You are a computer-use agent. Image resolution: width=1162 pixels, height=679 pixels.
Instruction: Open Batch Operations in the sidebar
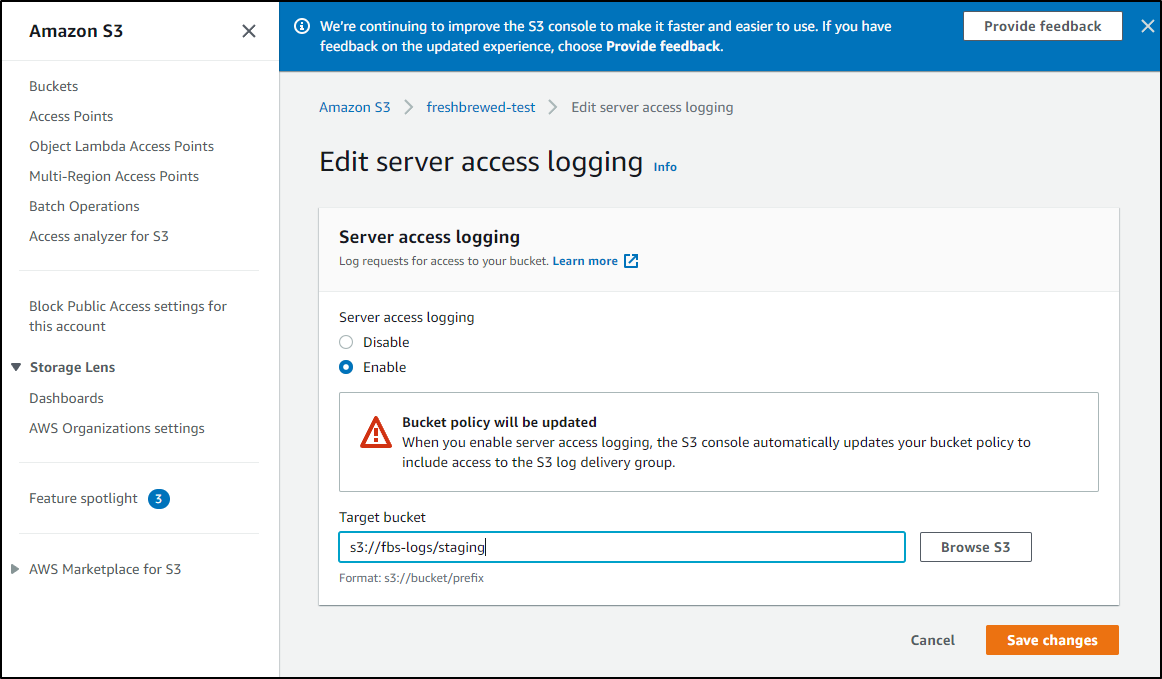[84, 206]
